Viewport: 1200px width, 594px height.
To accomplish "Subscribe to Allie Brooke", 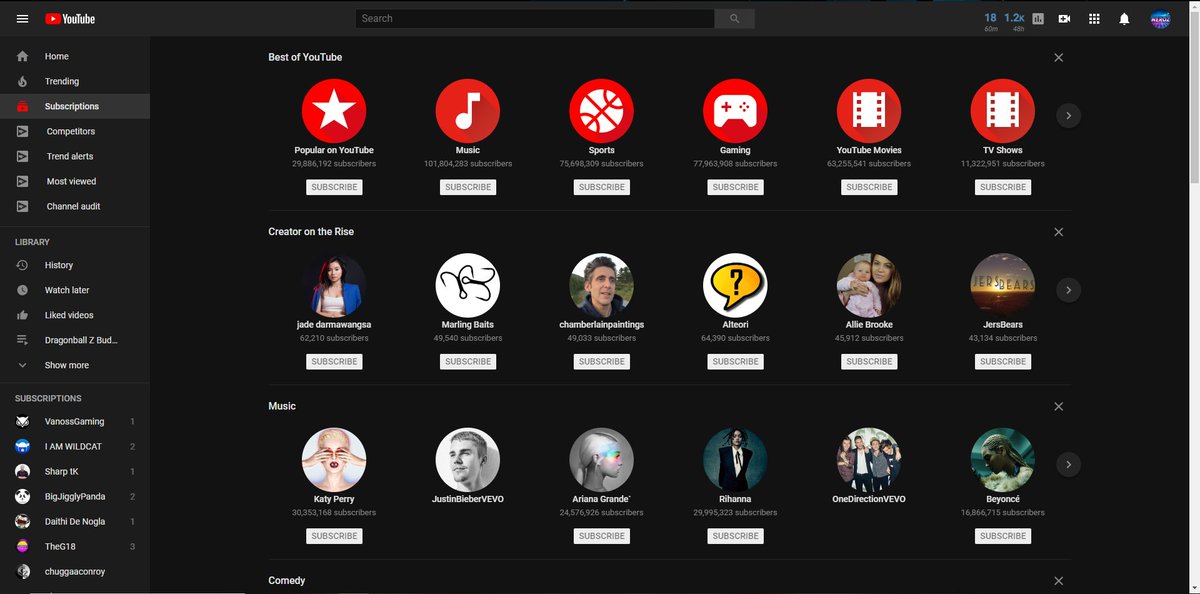I will tap(869, 361).
